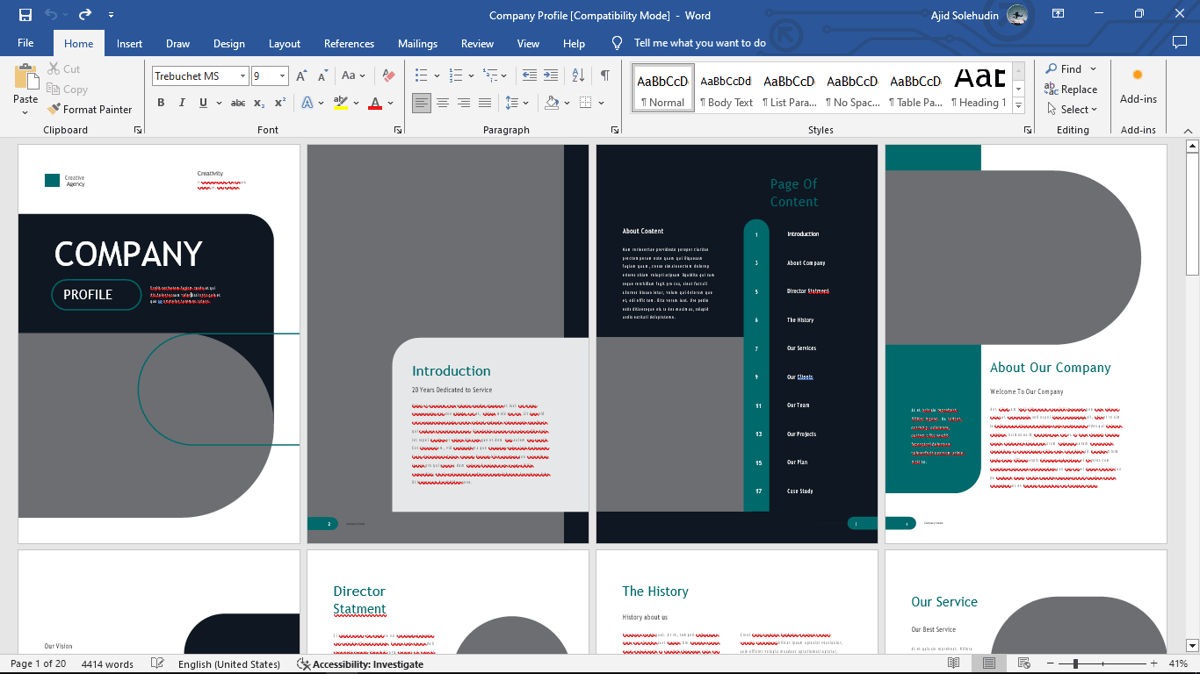Open the Review tab
Viewport: 1200px width, 674px height.
click(477, 43)
